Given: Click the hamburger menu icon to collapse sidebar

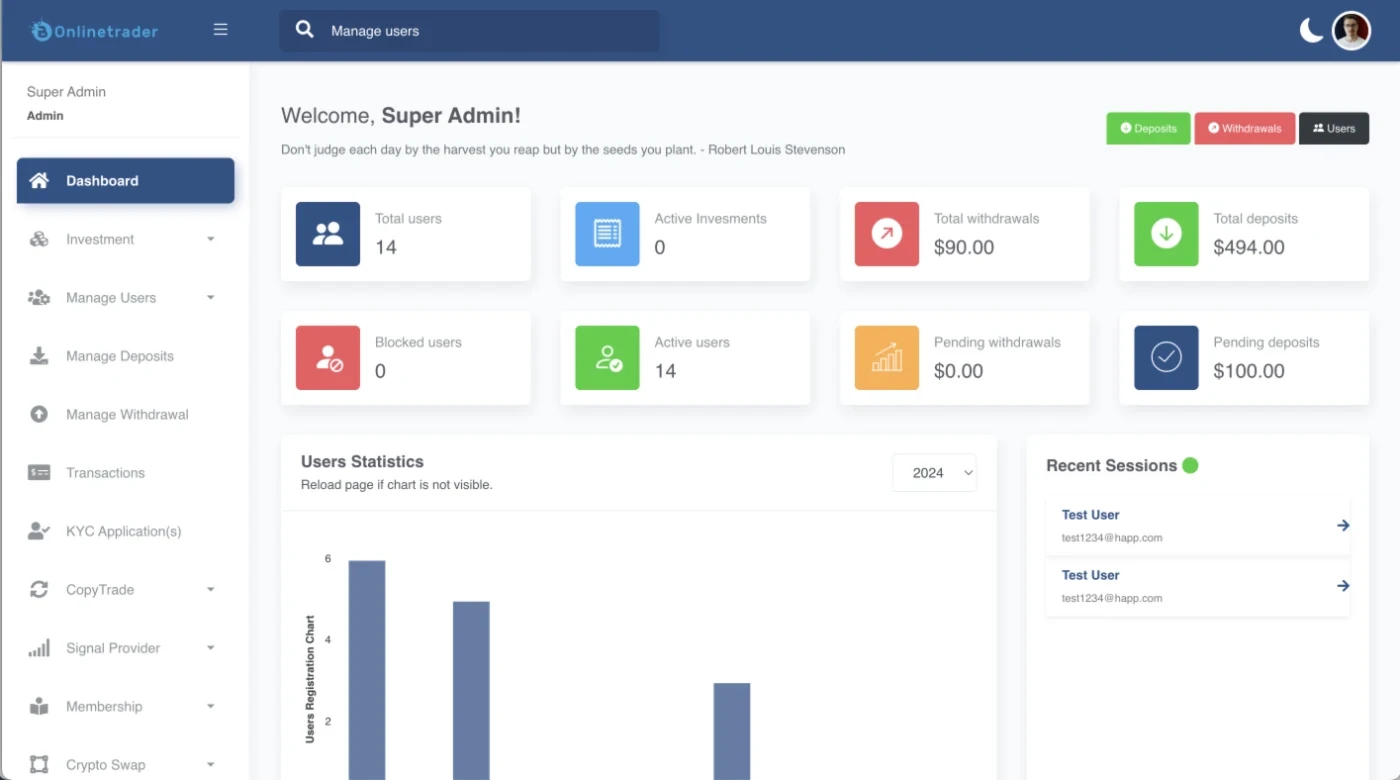Looking at the screenshot, I should pyautogui.click(x=221, y=30).
